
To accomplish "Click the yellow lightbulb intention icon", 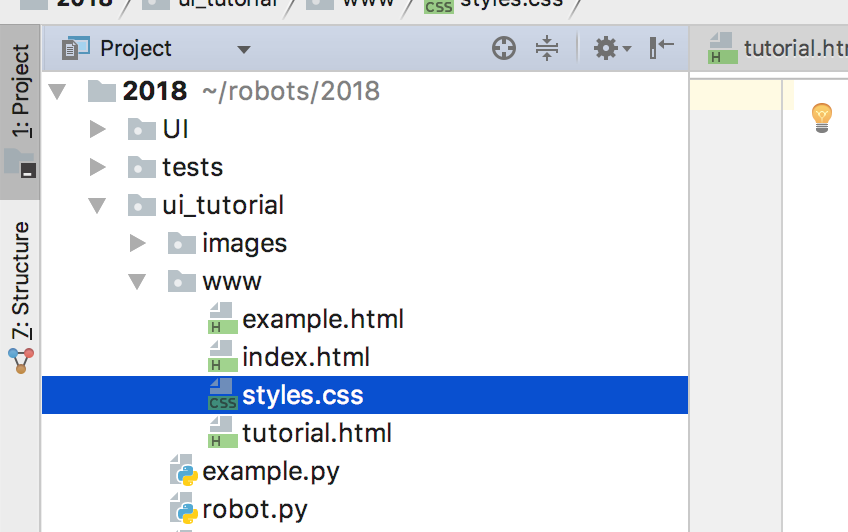I will [822, 118].
